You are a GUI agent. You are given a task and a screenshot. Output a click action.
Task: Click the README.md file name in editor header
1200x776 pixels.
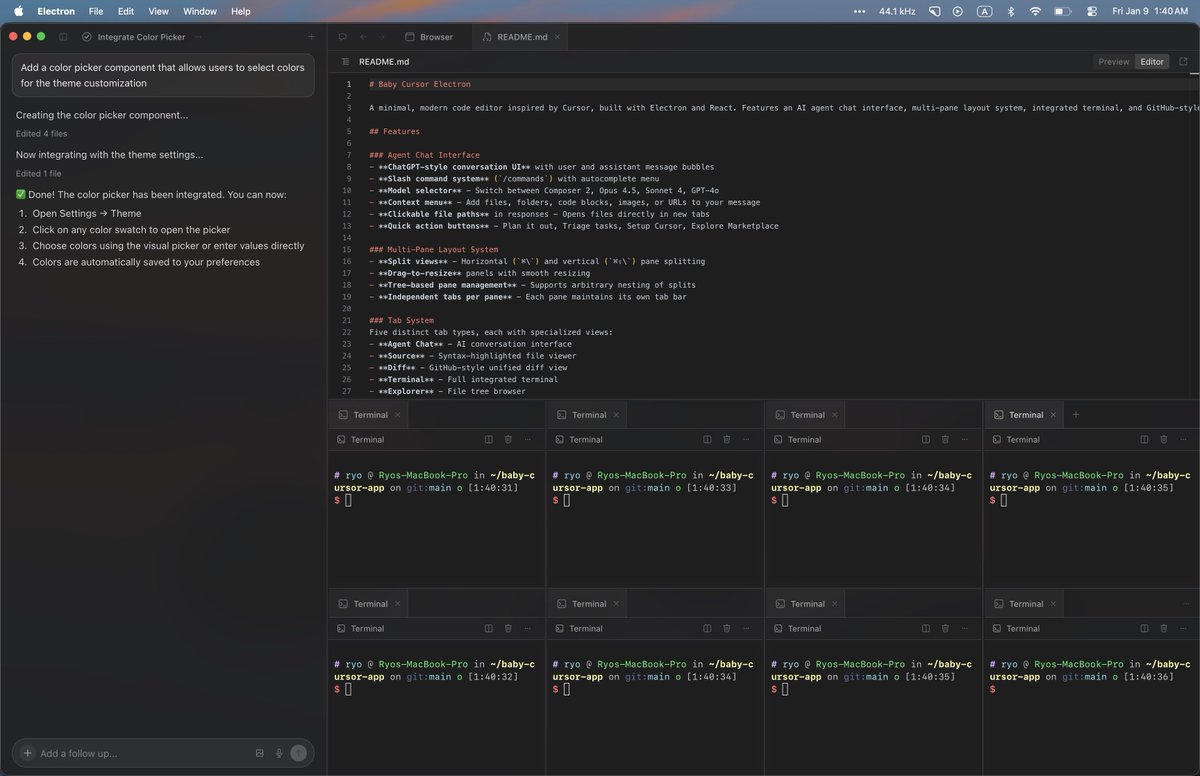tap(384, 62)
